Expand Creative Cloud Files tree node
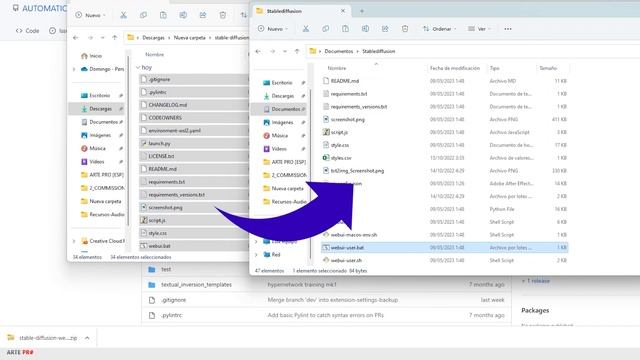The width and height of the screenshot is (640, 360). (x=74, y=241)
